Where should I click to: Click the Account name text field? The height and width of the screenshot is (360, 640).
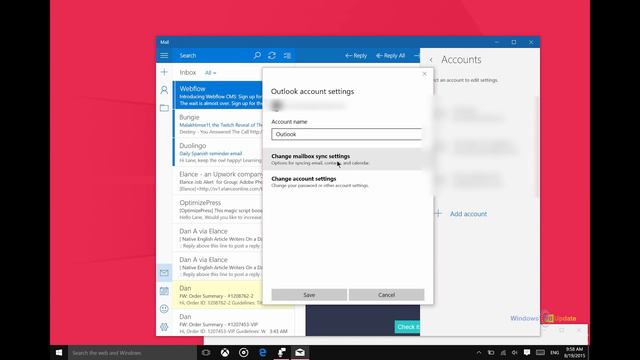[x=347, y=134]
